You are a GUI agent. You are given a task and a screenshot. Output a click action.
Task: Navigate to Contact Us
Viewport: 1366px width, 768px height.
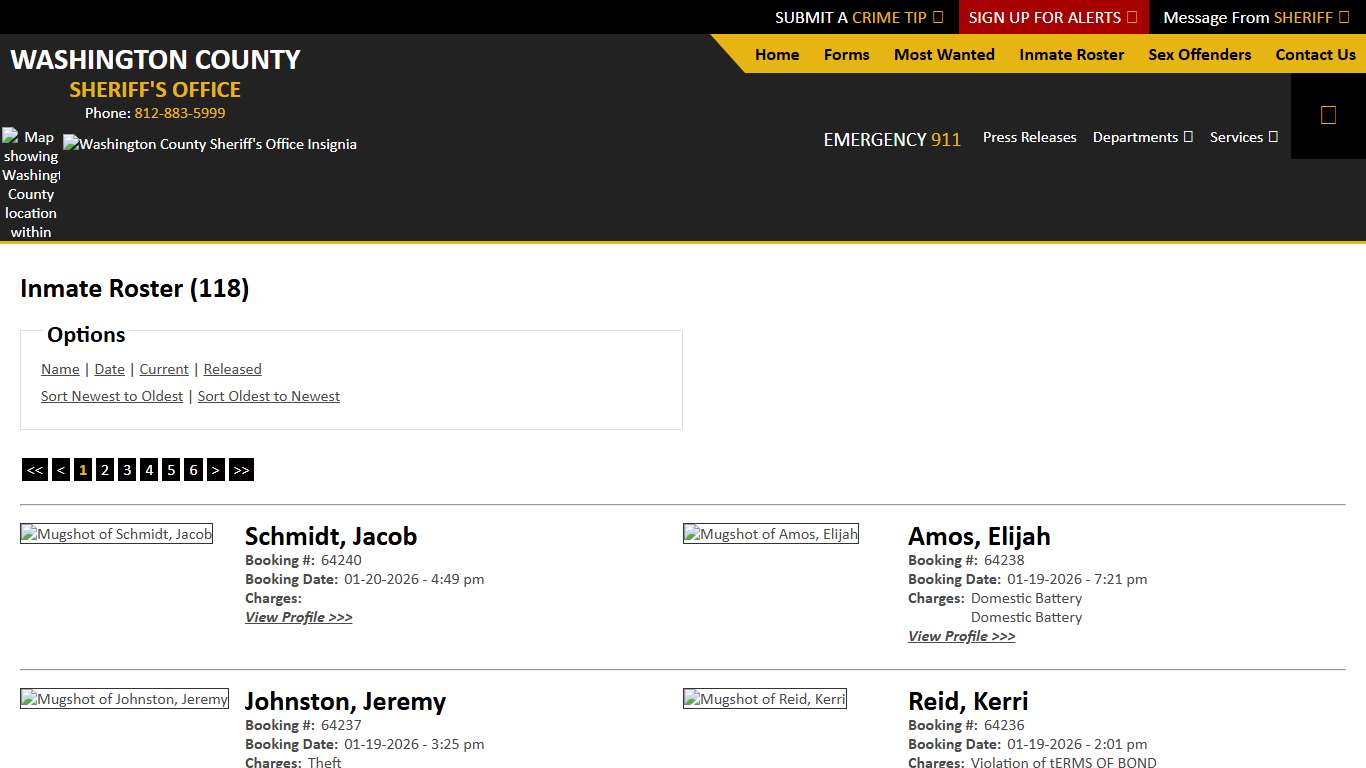pos(1315,55)
